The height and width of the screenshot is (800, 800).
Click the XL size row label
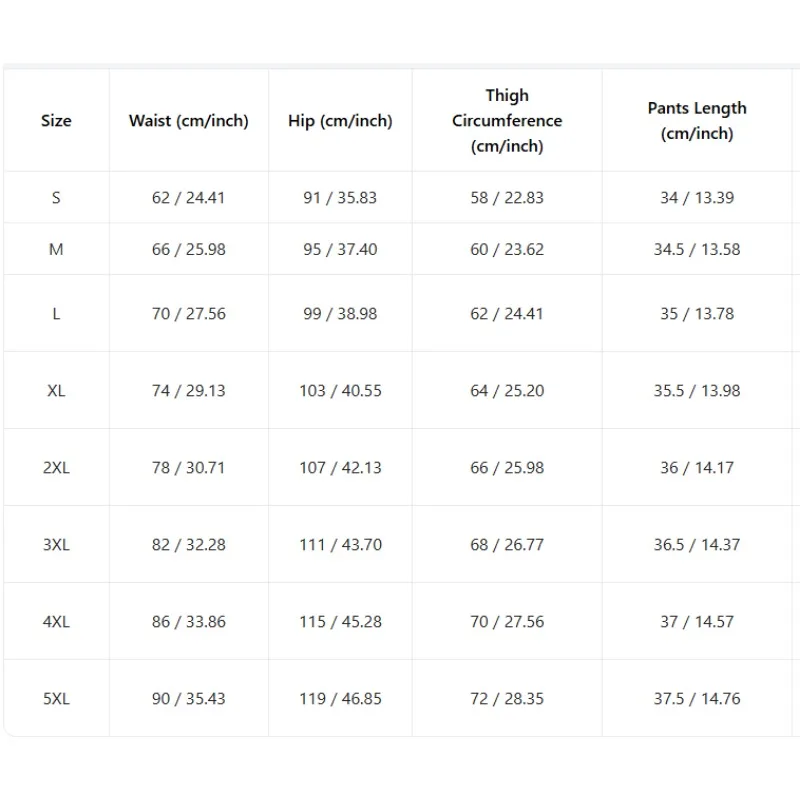[x=56, y=391]
